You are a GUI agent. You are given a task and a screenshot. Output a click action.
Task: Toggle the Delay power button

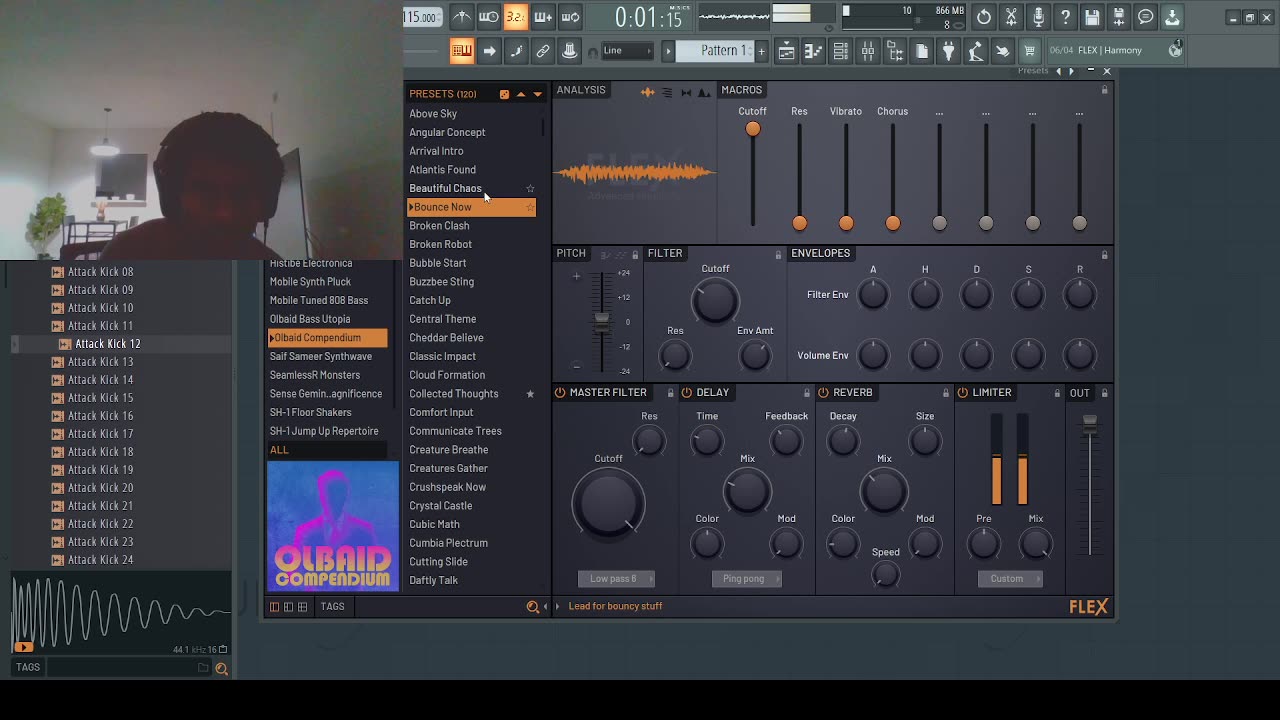tap(687, 393)
